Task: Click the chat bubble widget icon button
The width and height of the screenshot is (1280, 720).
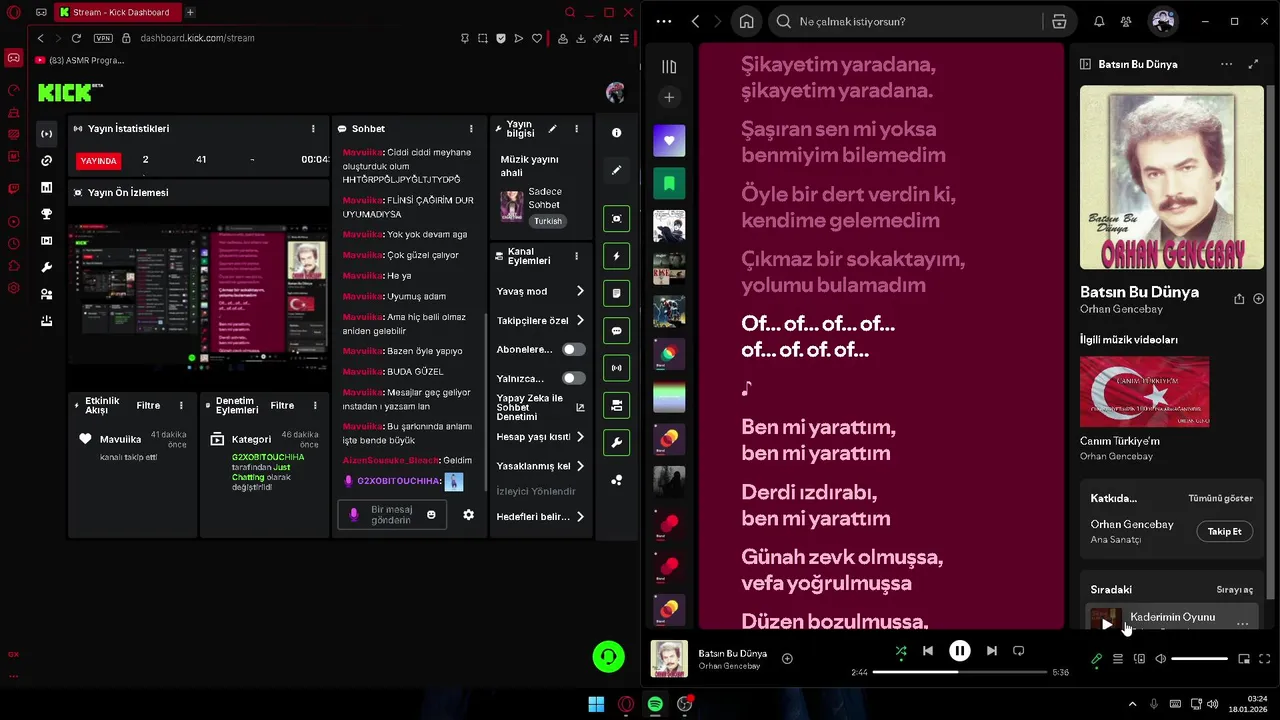Action: click(616, 331)
